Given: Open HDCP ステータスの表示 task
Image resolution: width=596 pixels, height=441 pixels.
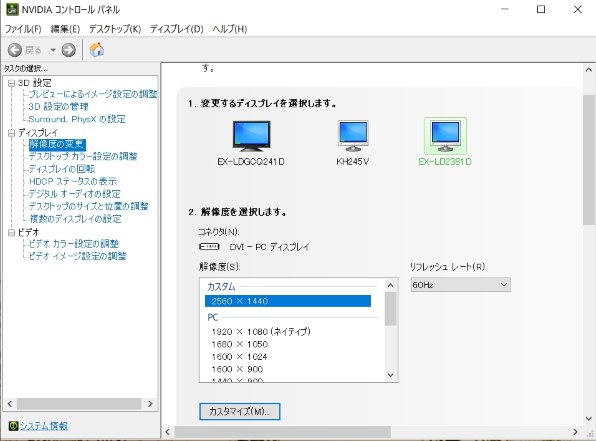Looking at the screenshot, I should 73,181.
